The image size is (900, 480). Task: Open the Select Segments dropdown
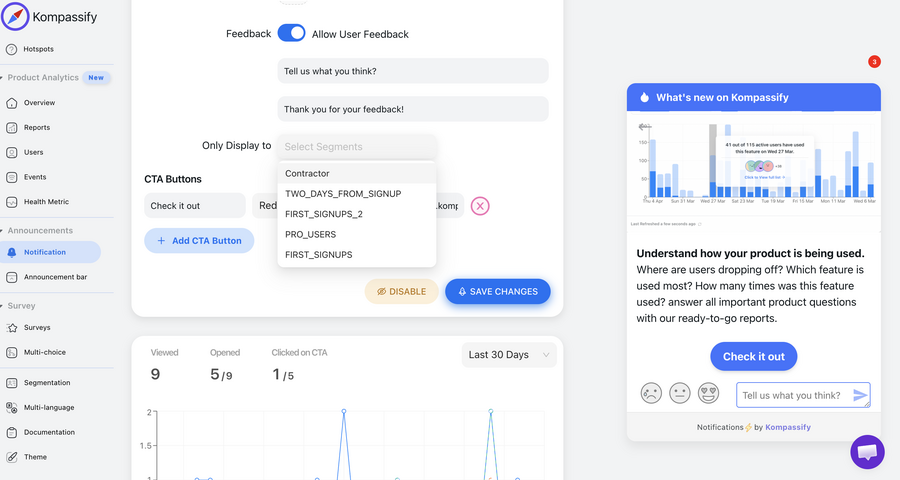click(x=356, y=146)
